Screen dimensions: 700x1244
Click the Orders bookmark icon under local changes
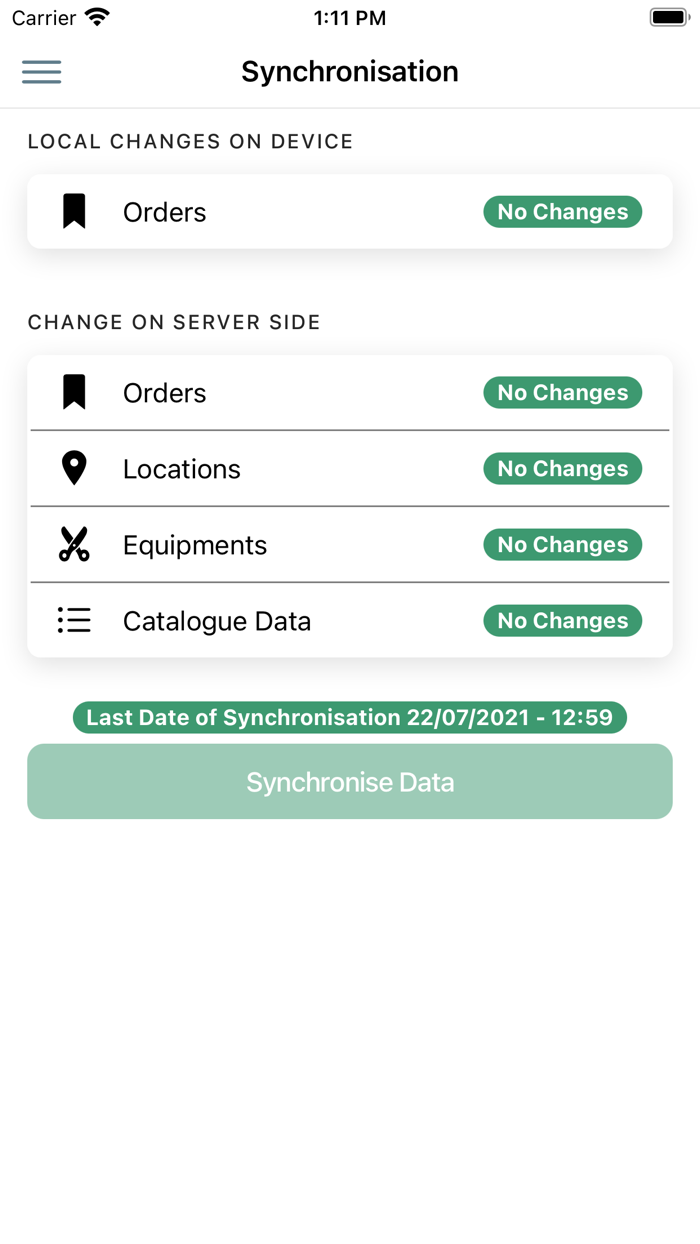75,211
